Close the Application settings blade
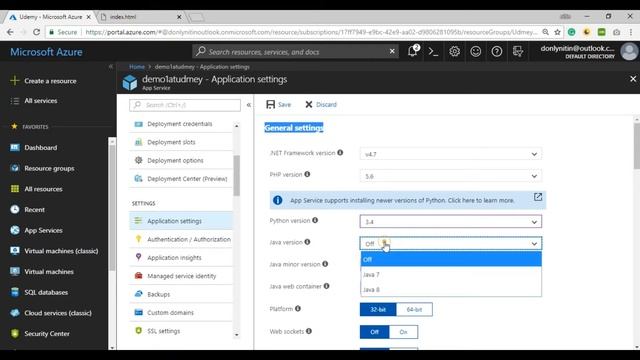Image resolution: width=640 pixels, height=360 pixels. coord(633,79)
